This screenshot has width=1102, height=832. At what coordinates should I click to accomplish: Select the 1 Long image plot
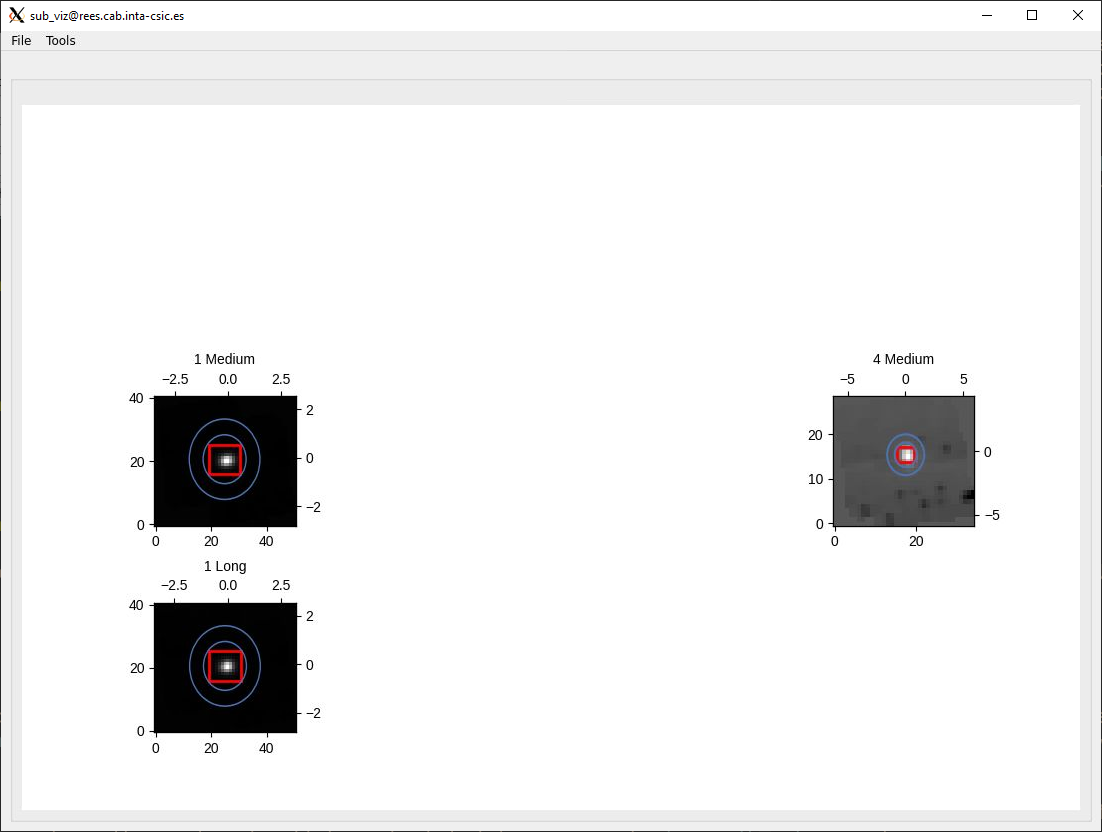pos(226,668)
